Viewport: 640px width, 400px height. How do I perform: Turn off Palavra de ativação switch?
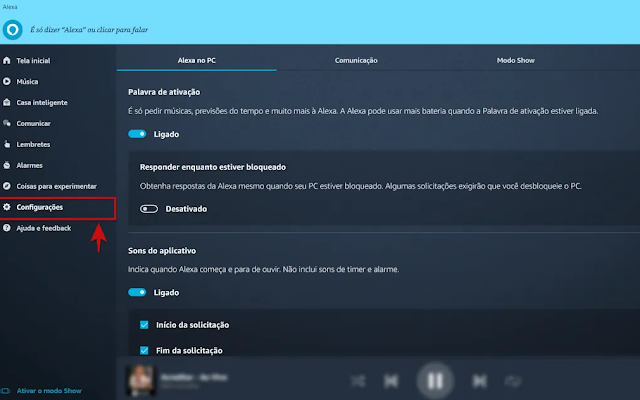137,134
